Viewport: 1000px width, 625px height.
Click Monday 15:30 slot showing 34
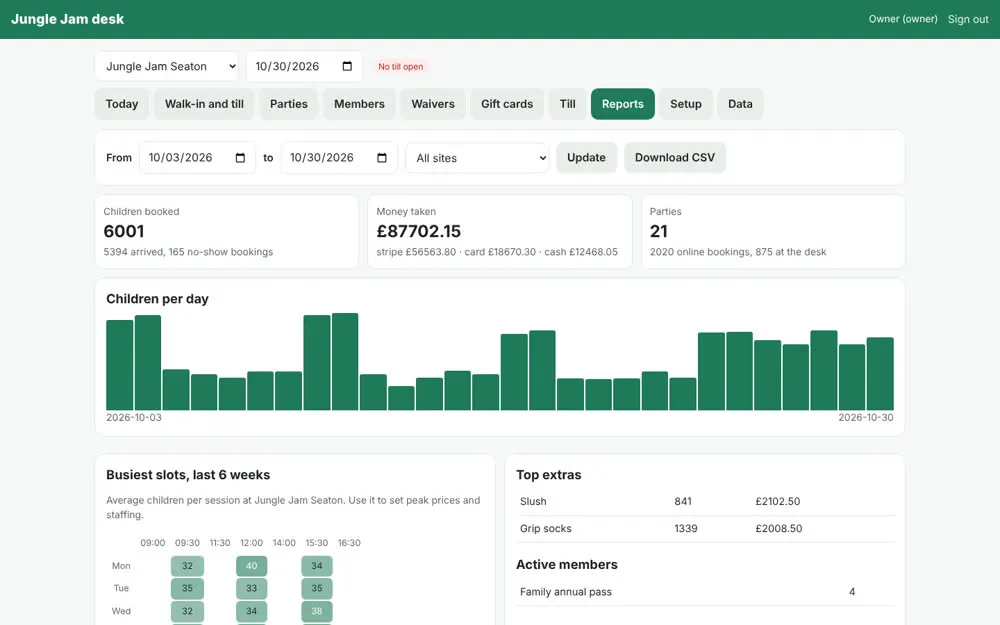click(x=317, y=566)
